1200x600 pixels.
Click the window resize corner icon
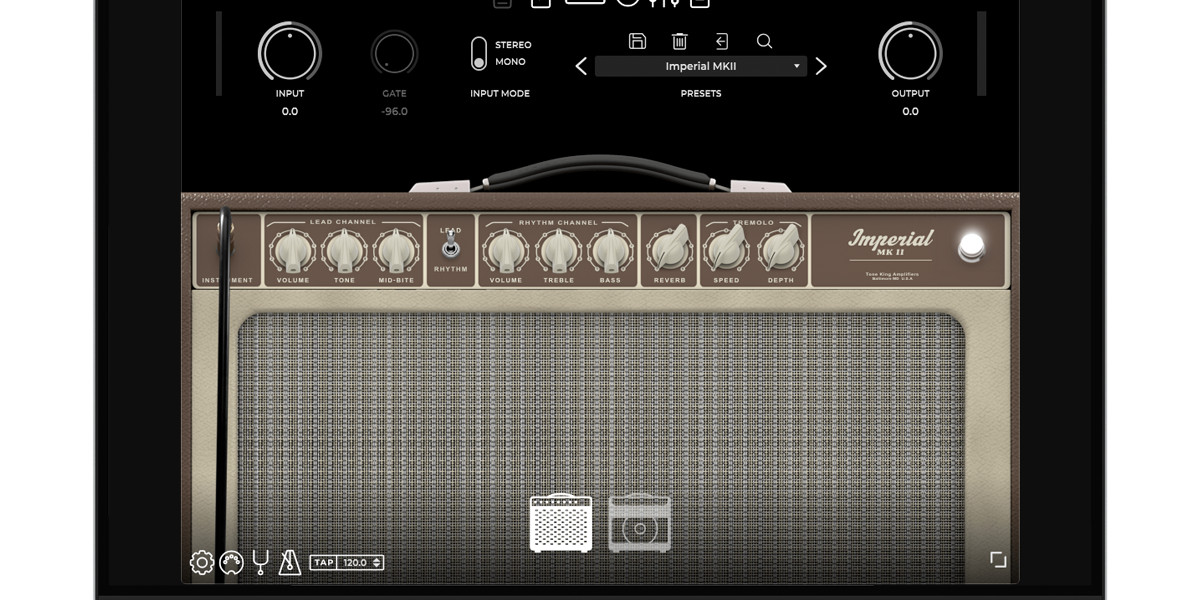pos(998,560)
